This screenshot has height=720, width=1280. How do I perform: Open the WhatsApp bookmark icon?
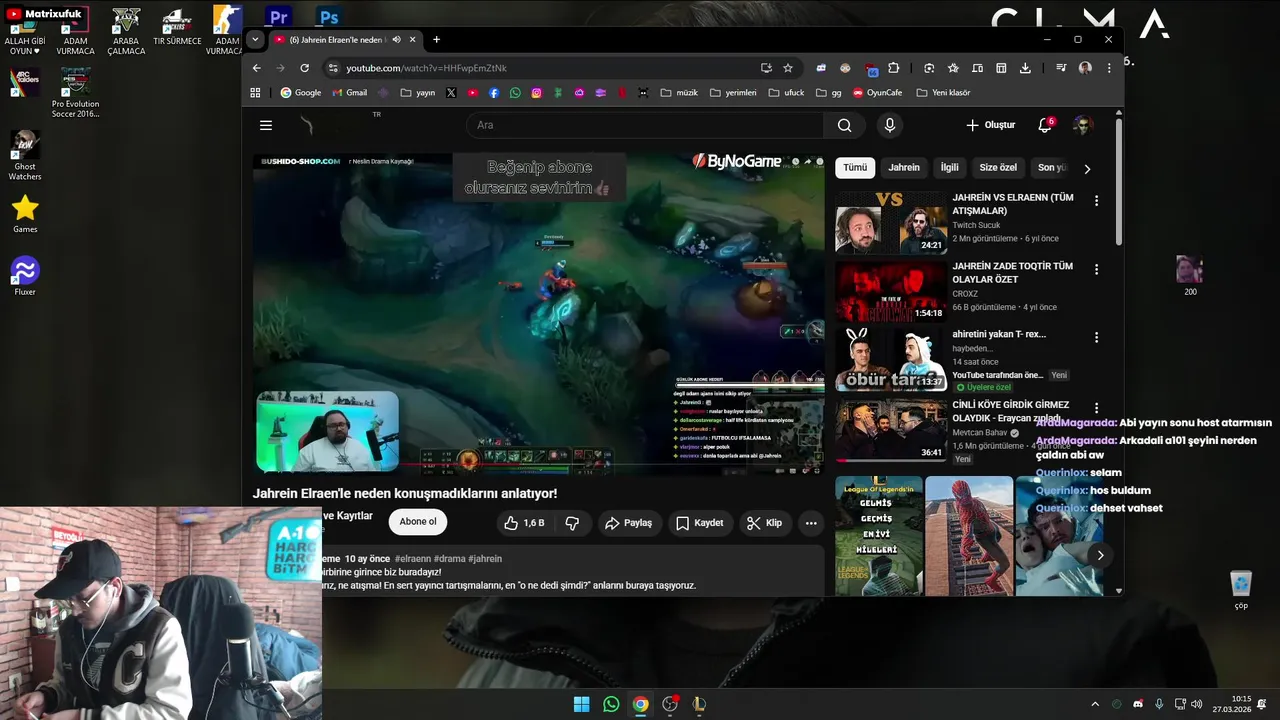point(515,92)
